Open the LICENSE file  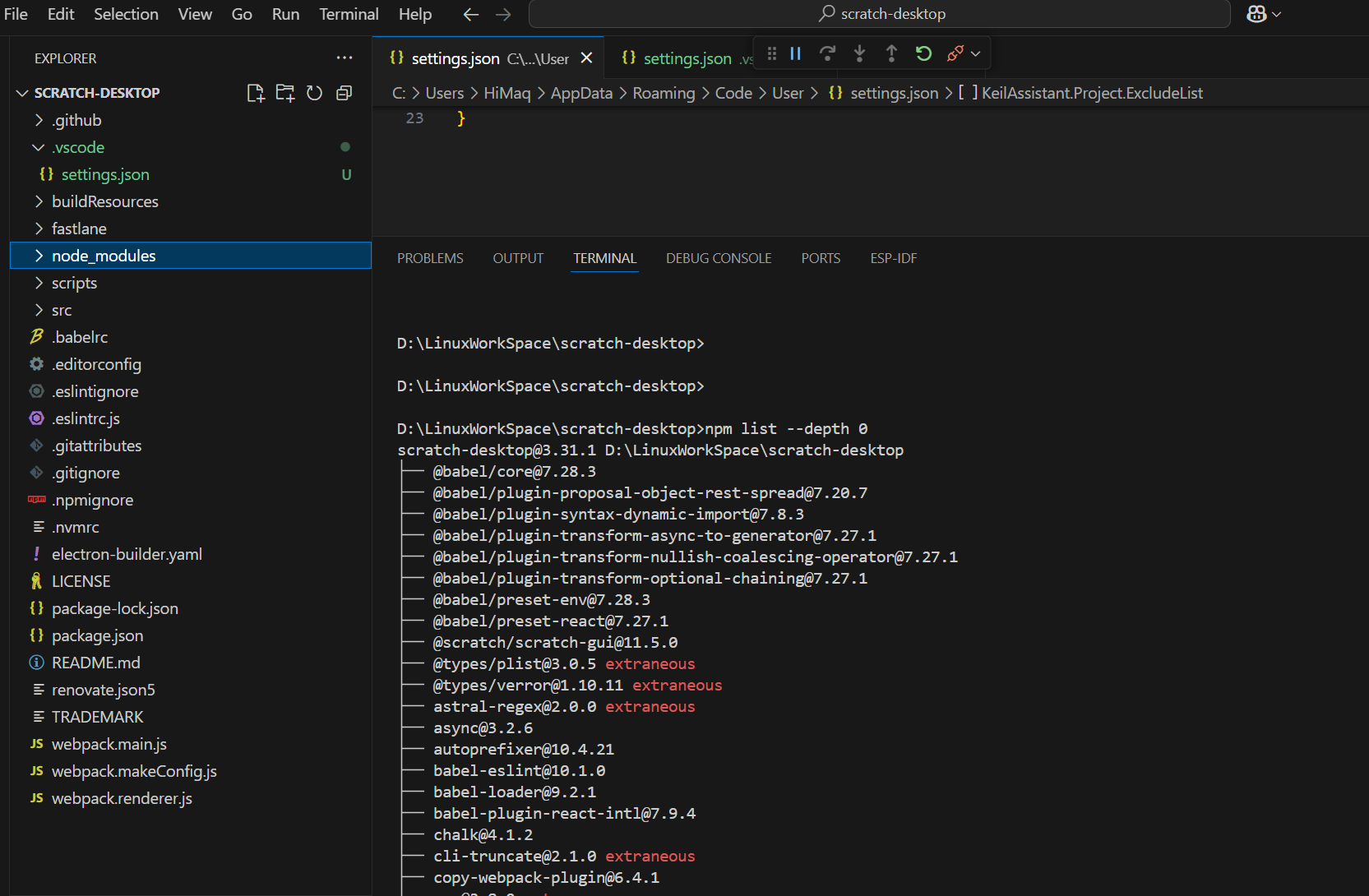[x=191, y=581]
